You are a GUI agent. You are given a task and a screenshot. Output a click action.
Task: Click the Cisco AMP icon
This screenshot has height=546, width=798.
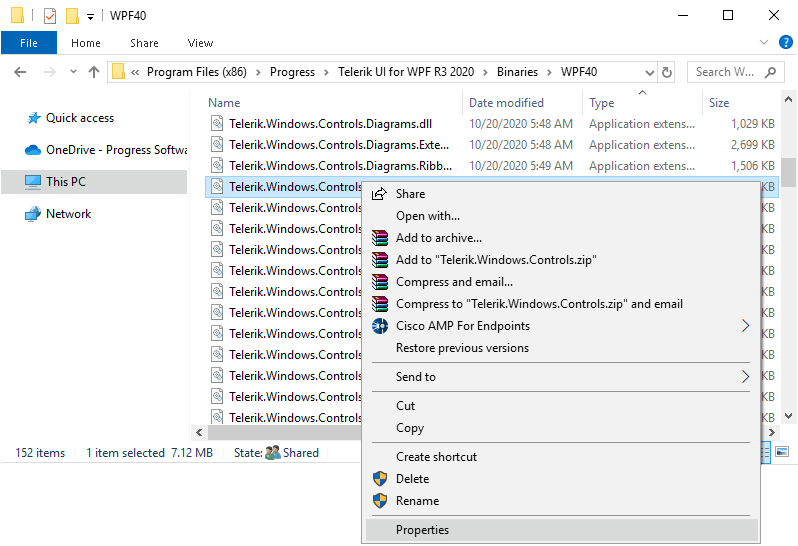(380, 326)
